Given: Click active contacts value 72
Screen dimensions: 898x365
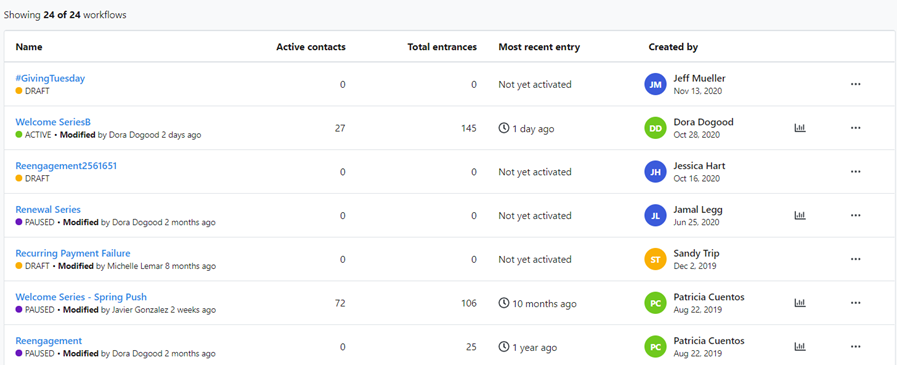Looking at the screenshot, I should click(x=340, y=303).
